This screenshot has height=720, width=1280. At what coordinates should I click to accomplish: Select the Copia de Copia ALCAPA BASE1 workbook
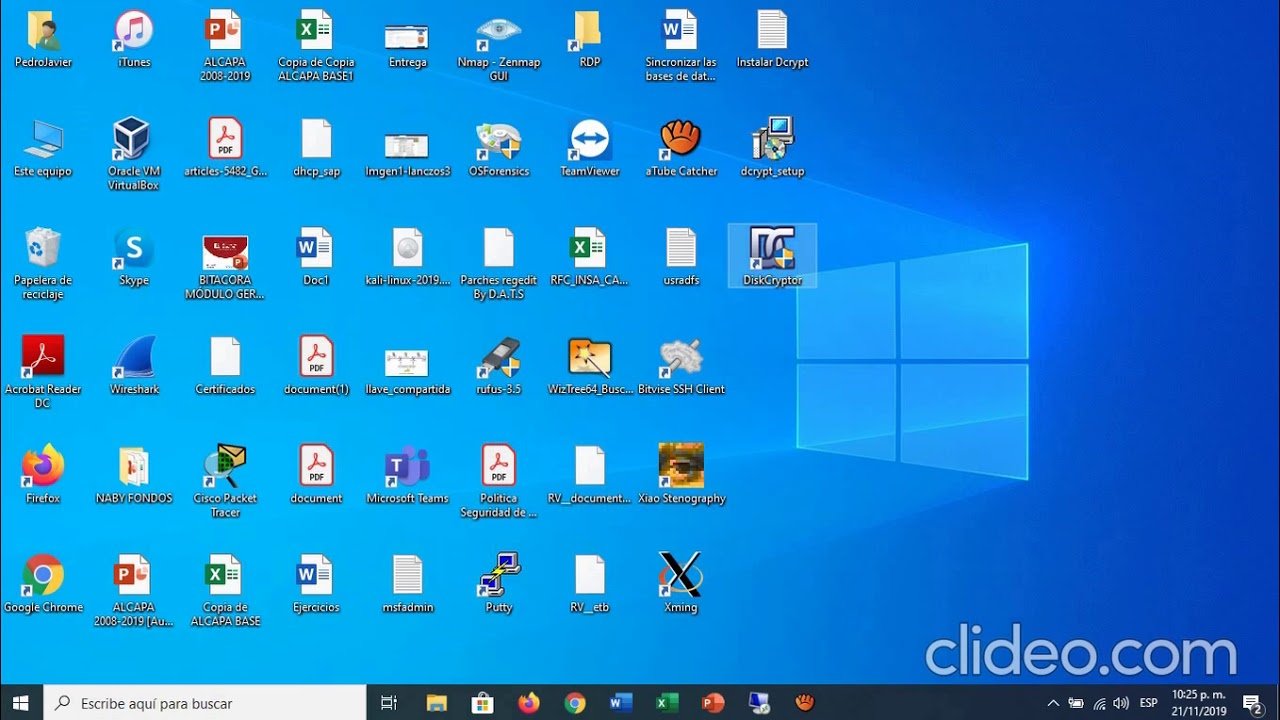pos(316,46)
